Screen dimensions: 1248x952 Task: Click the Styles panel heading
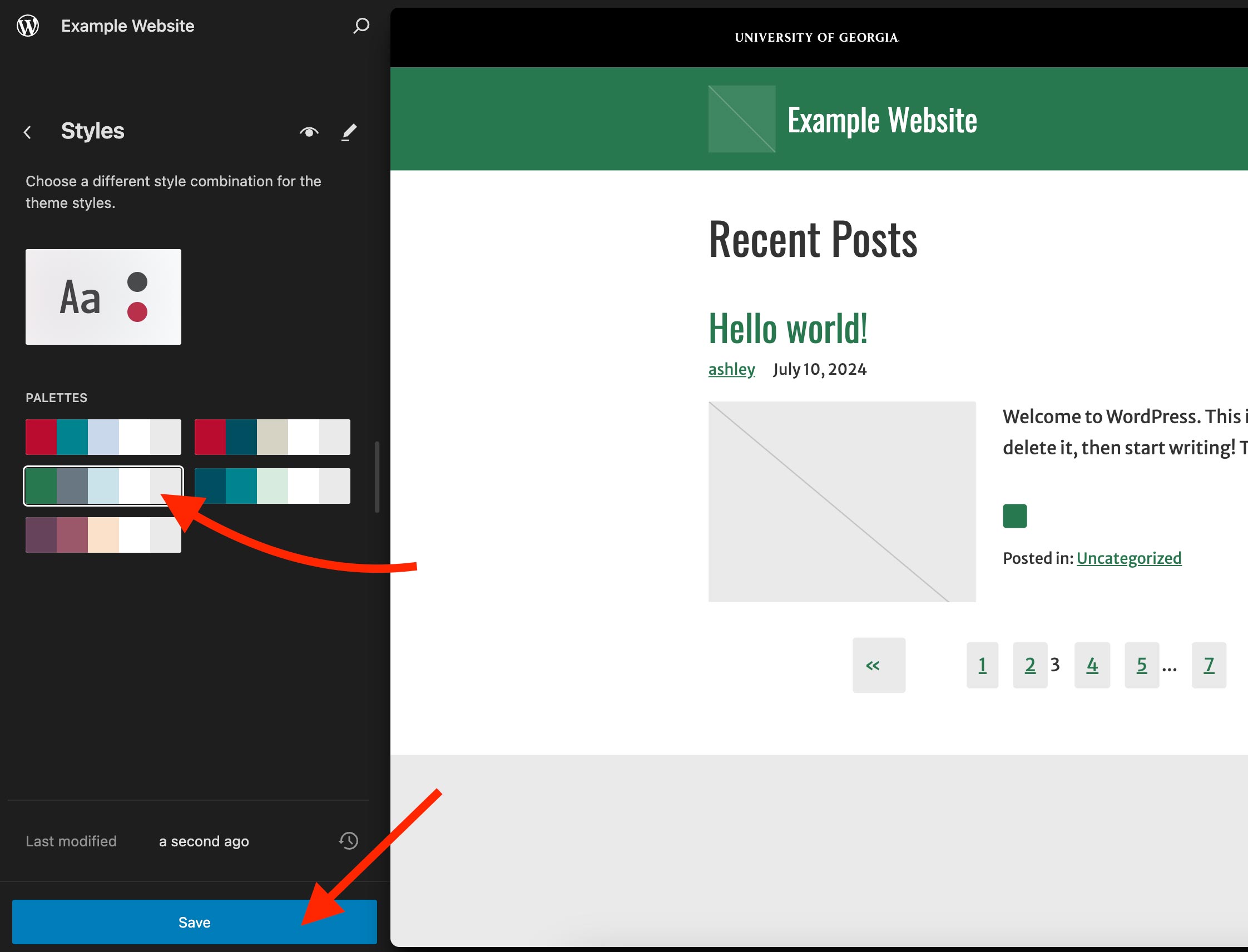pos(92,131)
